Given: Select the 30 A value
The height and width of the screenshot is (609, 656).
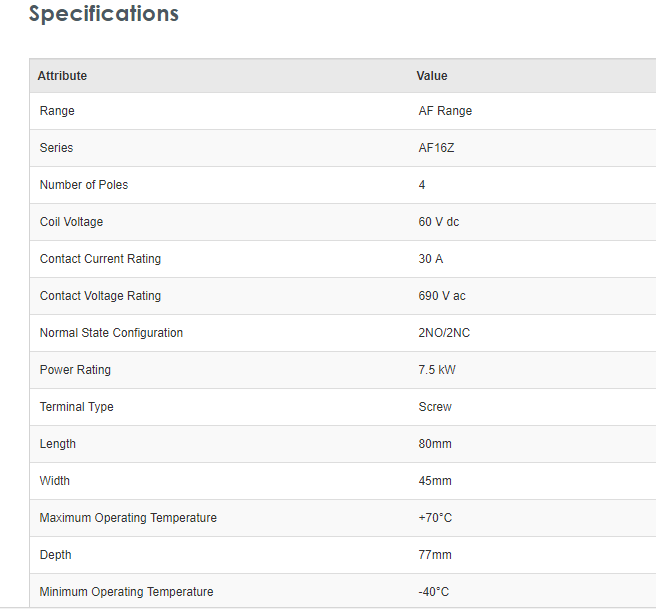Looking at the screenshot, I should click(x=431, y=259).
